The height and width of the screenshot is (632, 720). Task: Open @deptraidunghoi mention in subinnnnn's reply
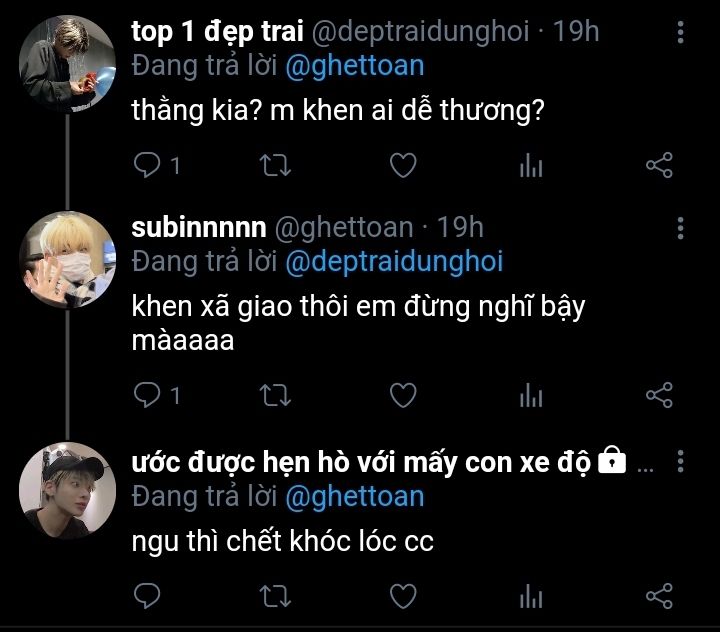(x=394, y=262)
